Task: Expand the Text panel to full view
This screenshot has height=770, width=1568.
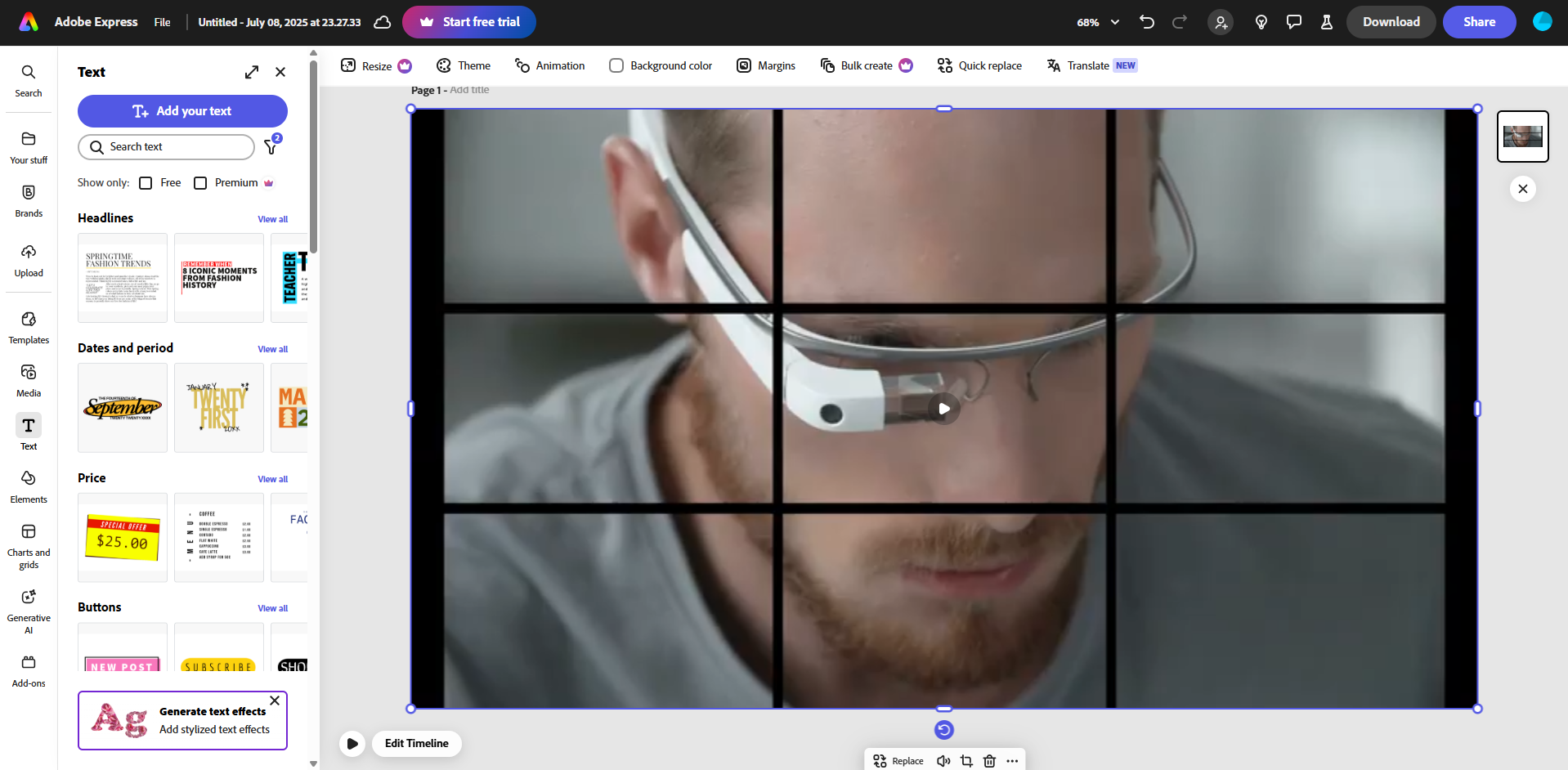Action: tap(251, 72)
